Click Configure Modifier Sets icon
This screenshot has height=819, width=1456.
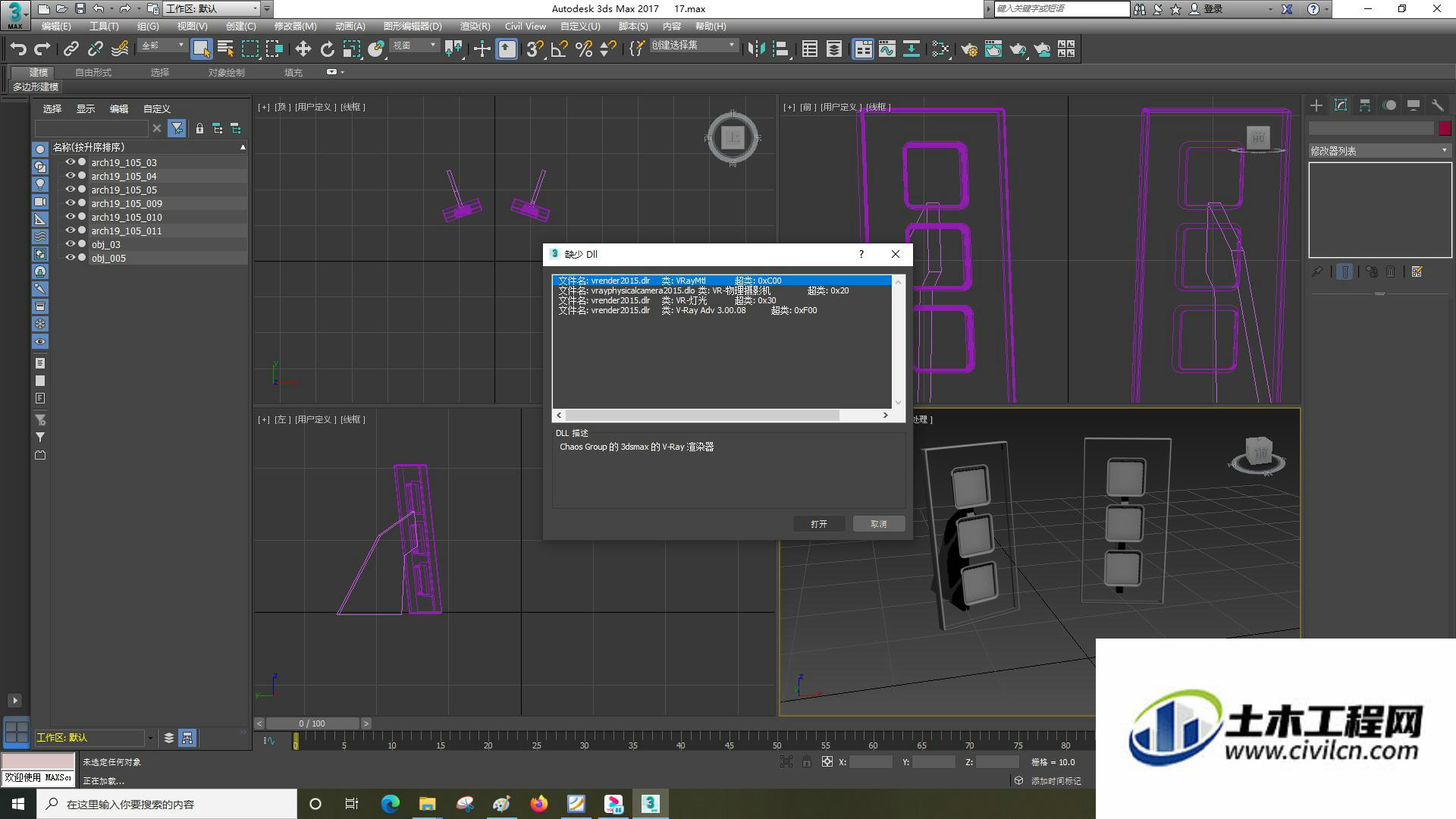1417,271
